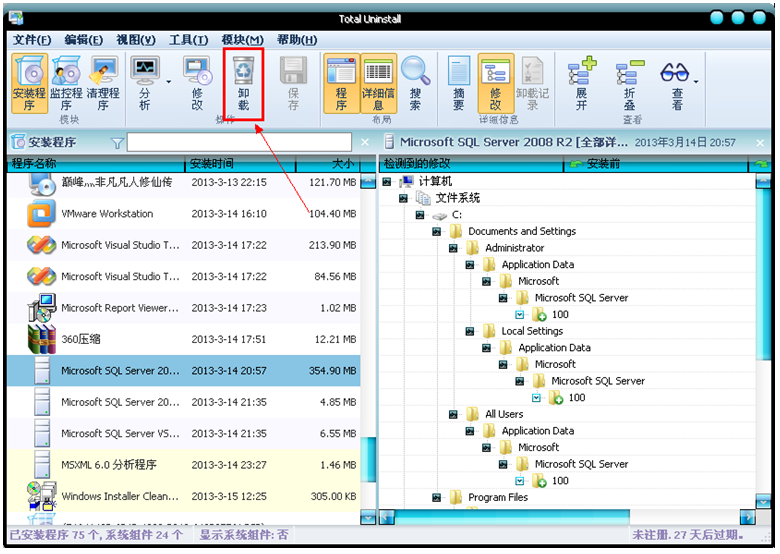Click the Total Uninstall title bar app icon
The height and width of the screenshot is (554, 780).
[16, 18]
